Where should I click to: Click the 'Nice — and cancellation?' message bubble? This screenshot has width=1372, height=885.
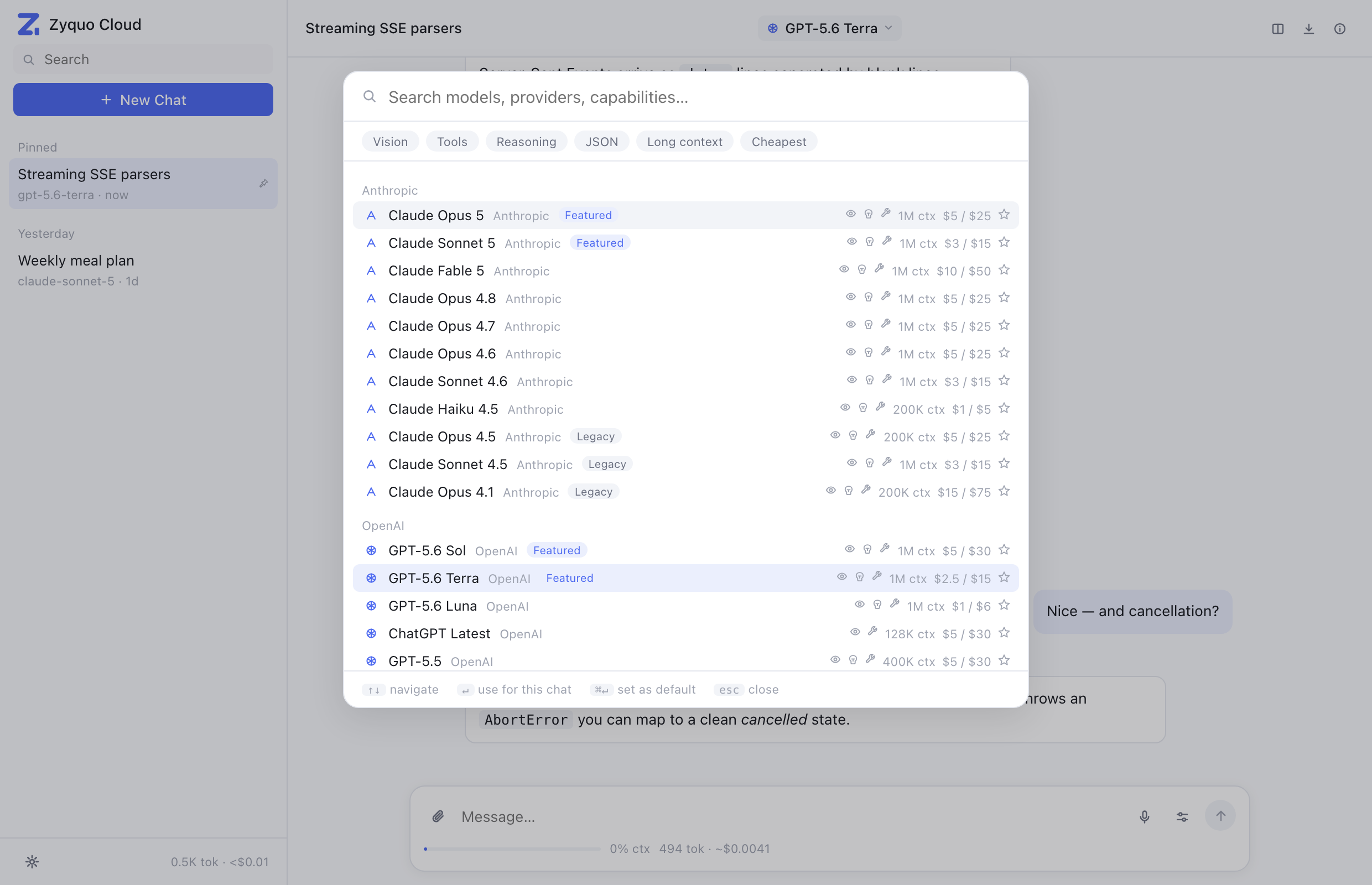coord(1132,611)
